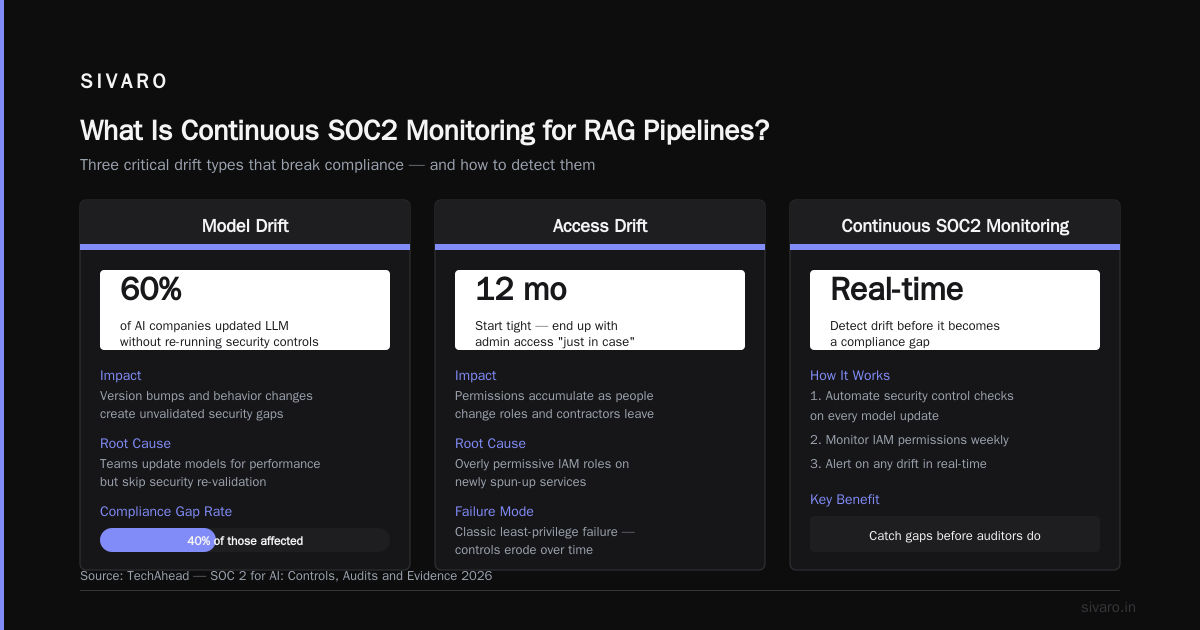Screen dimensions: 1200x630
Task: Click the Impact label in Access Drift
Action: (476, 376)
